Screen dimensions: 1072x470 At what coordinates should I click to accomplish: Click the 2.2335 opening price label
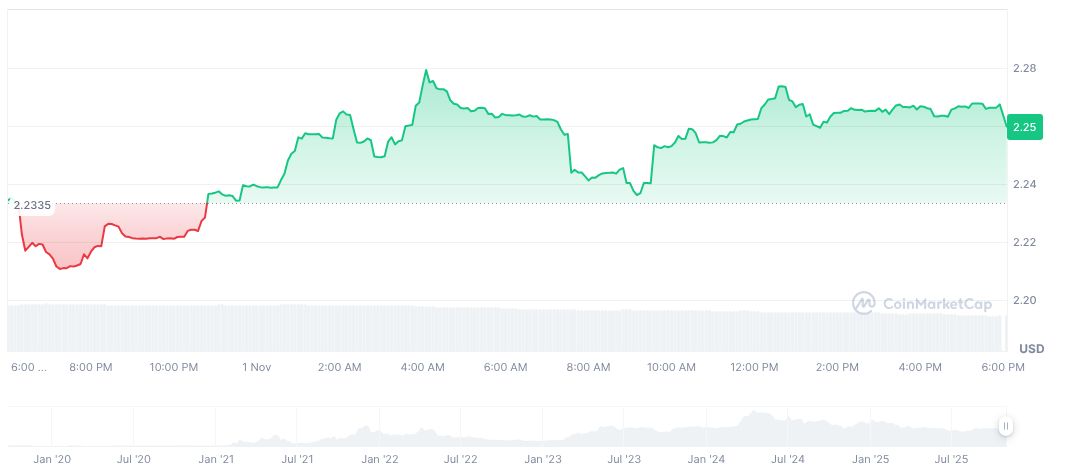point(32,205)
